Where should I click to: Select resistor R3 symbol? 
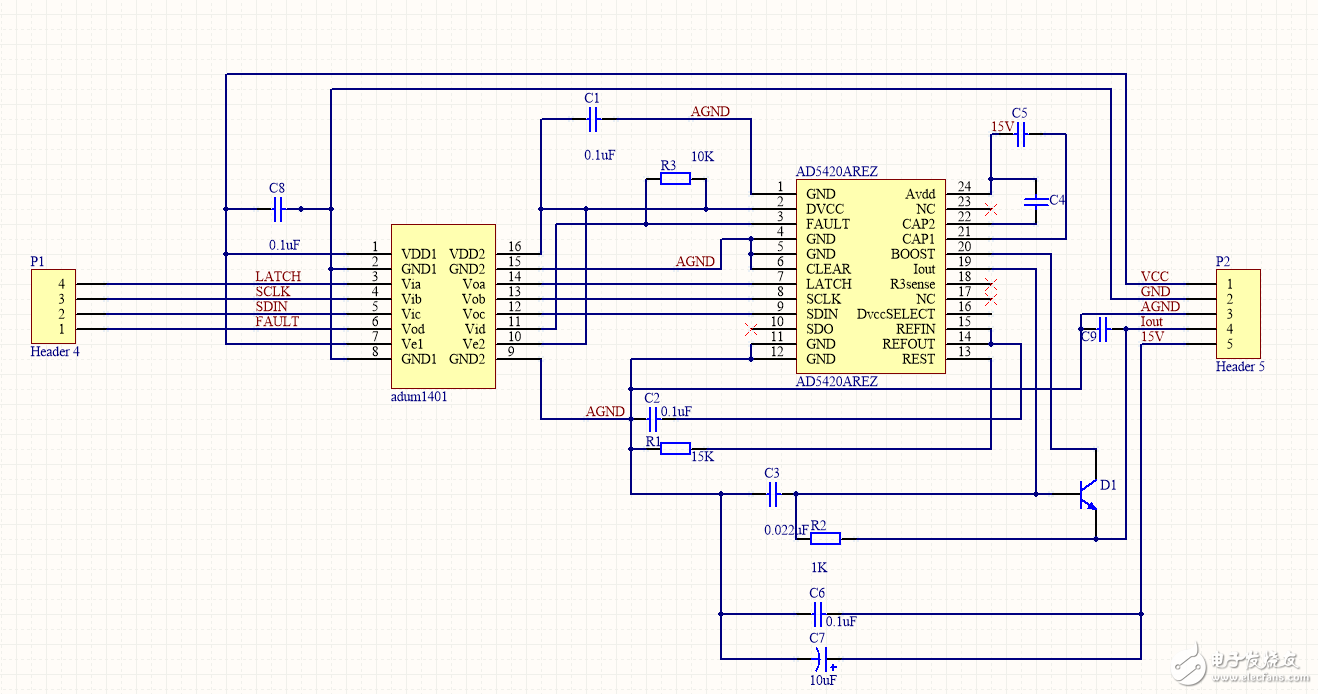(675, 179)
